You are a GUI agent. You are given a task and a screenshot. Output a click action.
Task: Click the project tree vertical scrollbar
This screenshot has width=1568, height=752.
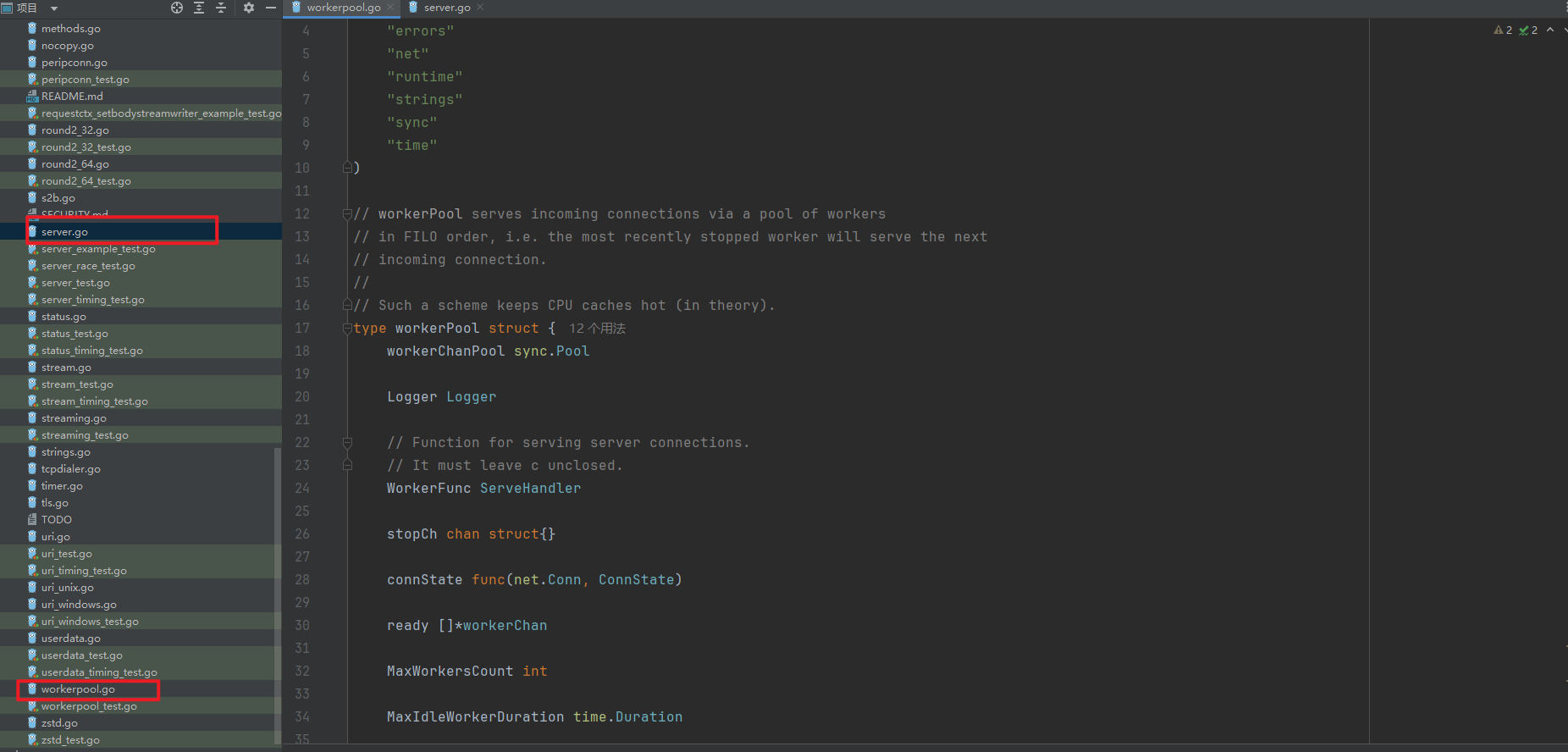(x=278, y=596)
